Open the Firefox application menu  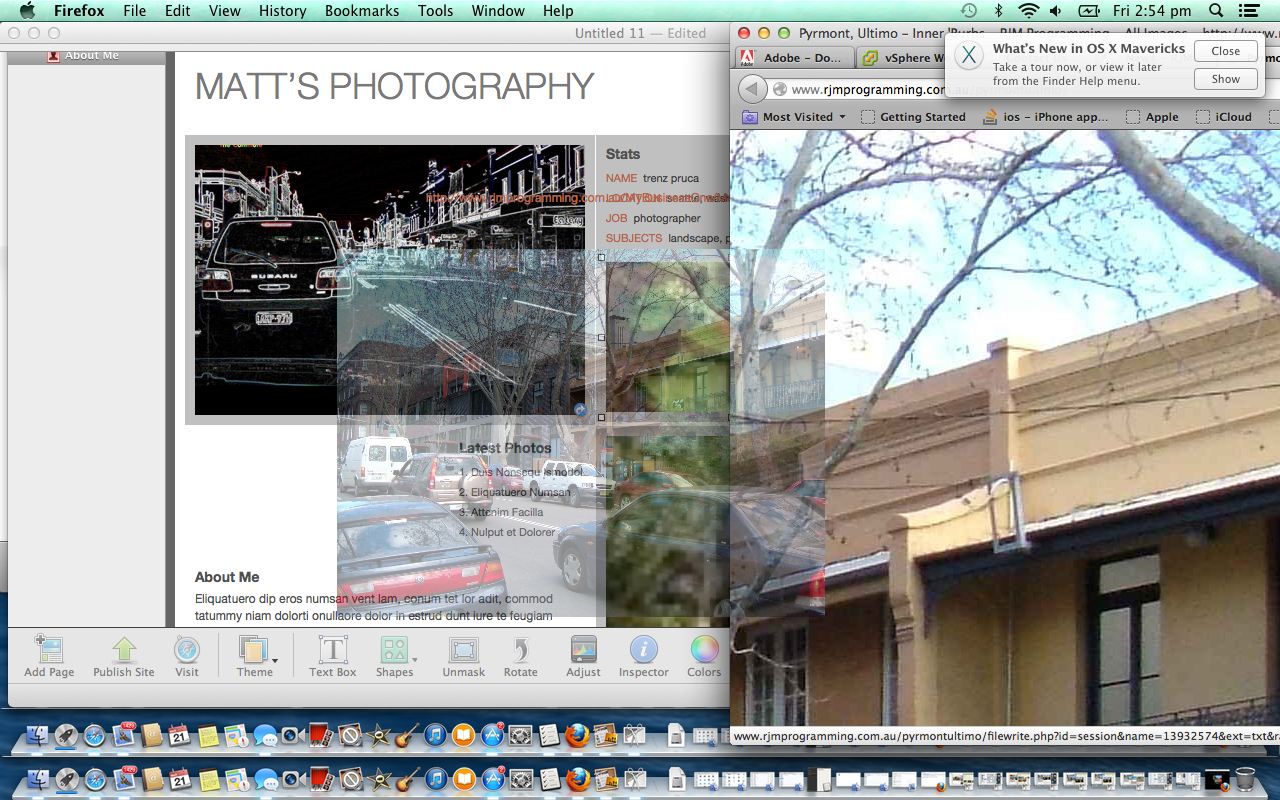79,11
